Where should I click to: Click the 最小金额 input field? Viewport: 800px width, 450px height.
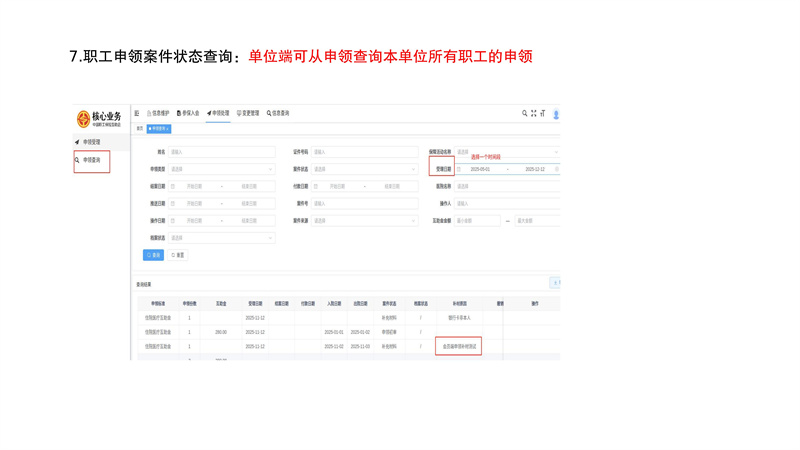pyautogui.click(x=478, y=221)
